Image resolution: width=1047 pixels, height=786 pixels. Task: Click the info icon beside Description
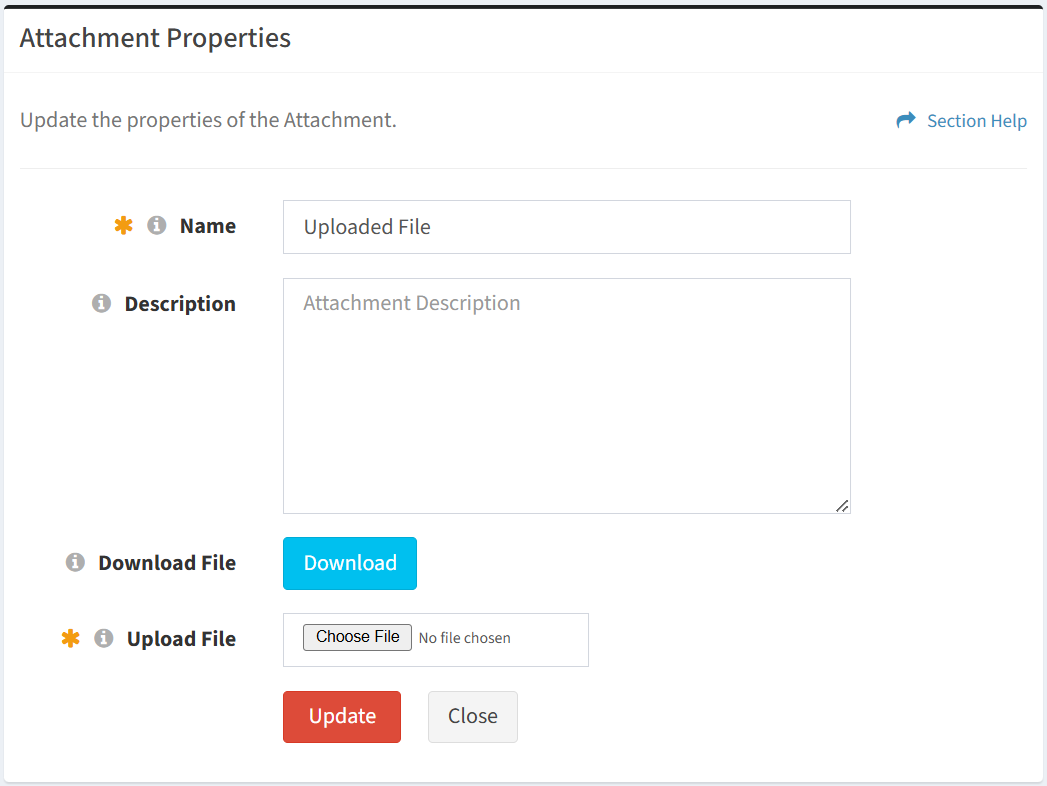click(101, 303)
